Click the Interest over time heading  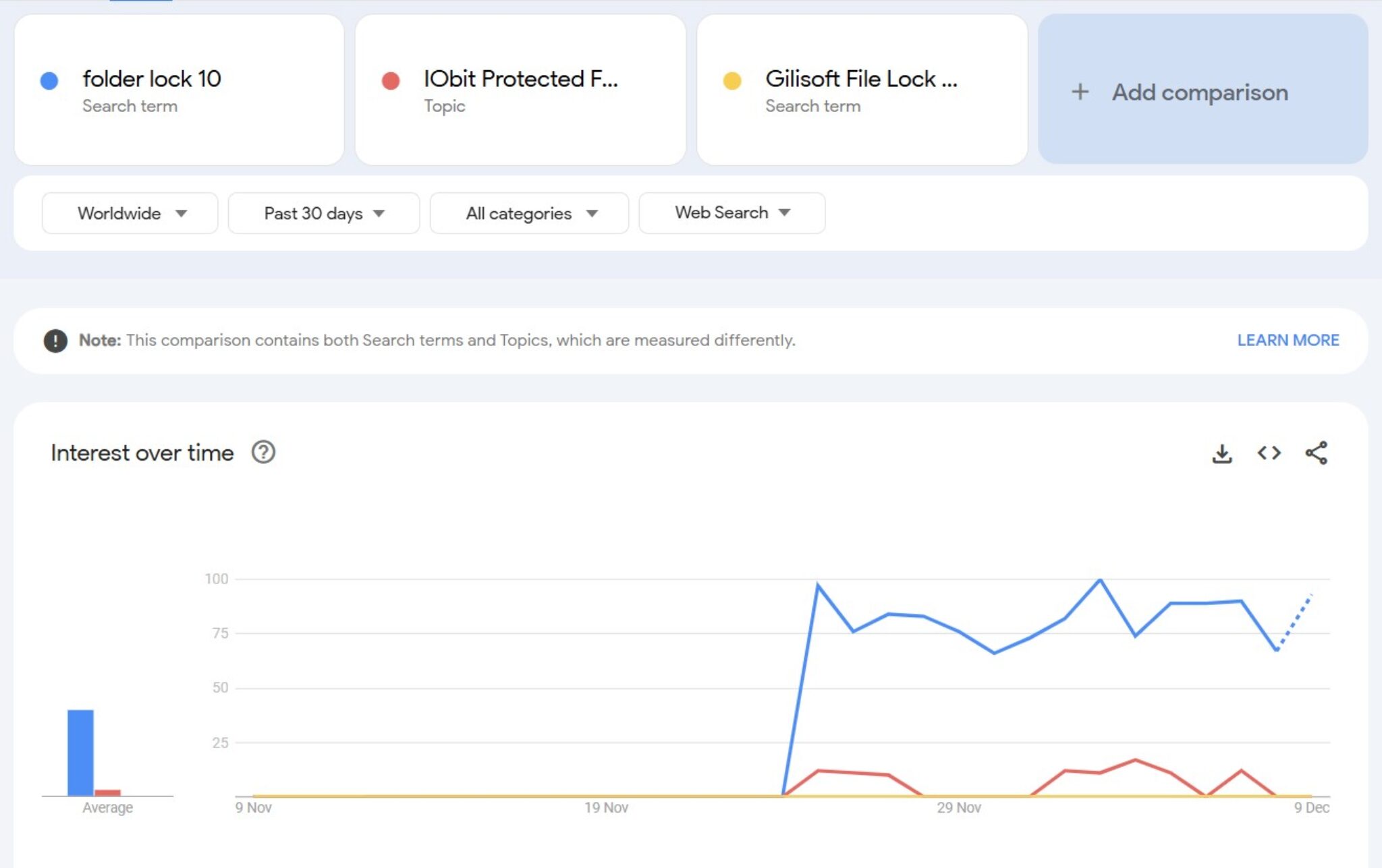tap(142, 453)
